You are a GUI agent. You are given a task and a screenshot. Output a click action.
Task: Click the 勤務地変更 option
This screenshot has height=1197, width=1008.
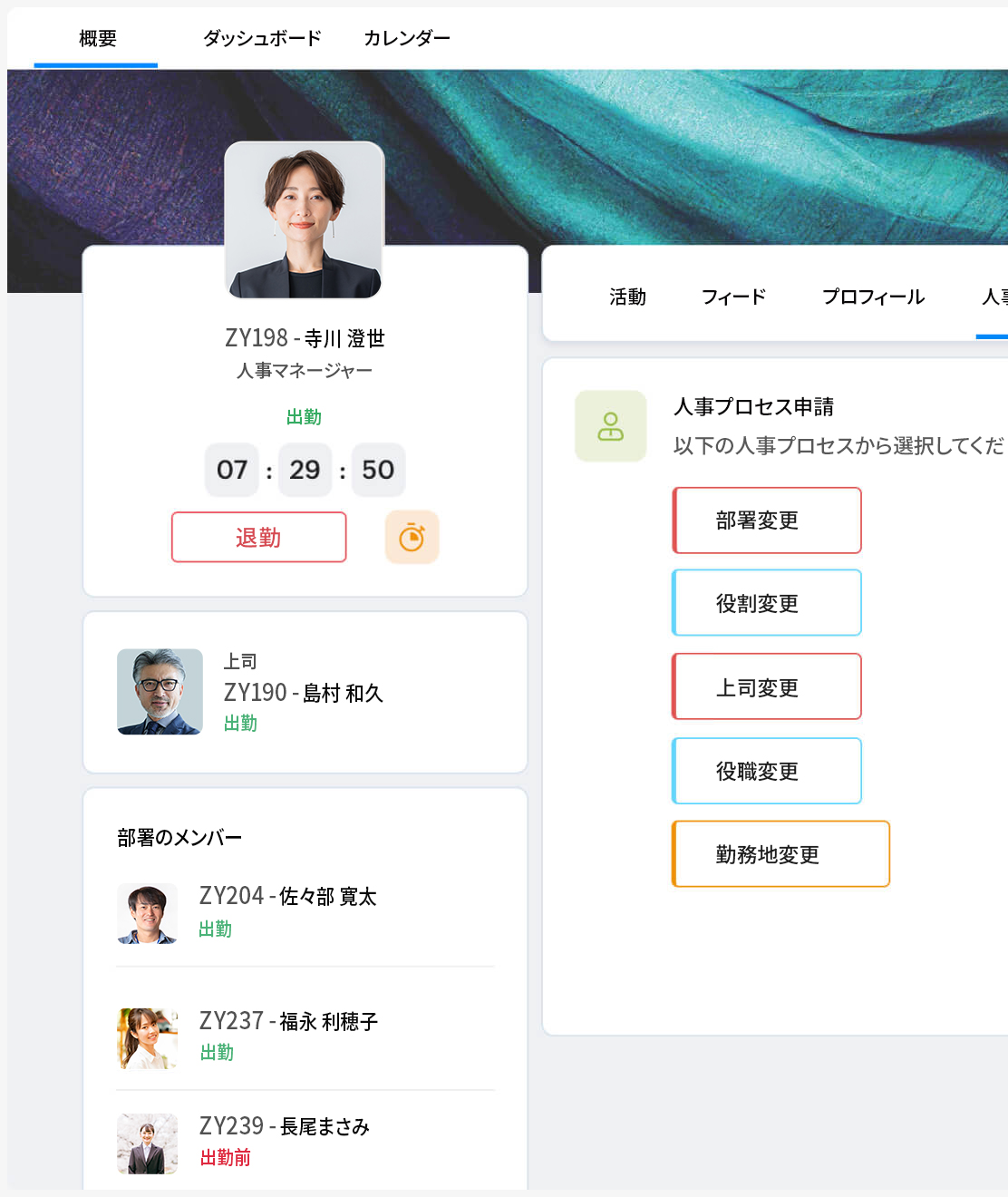tap(780, 853)
